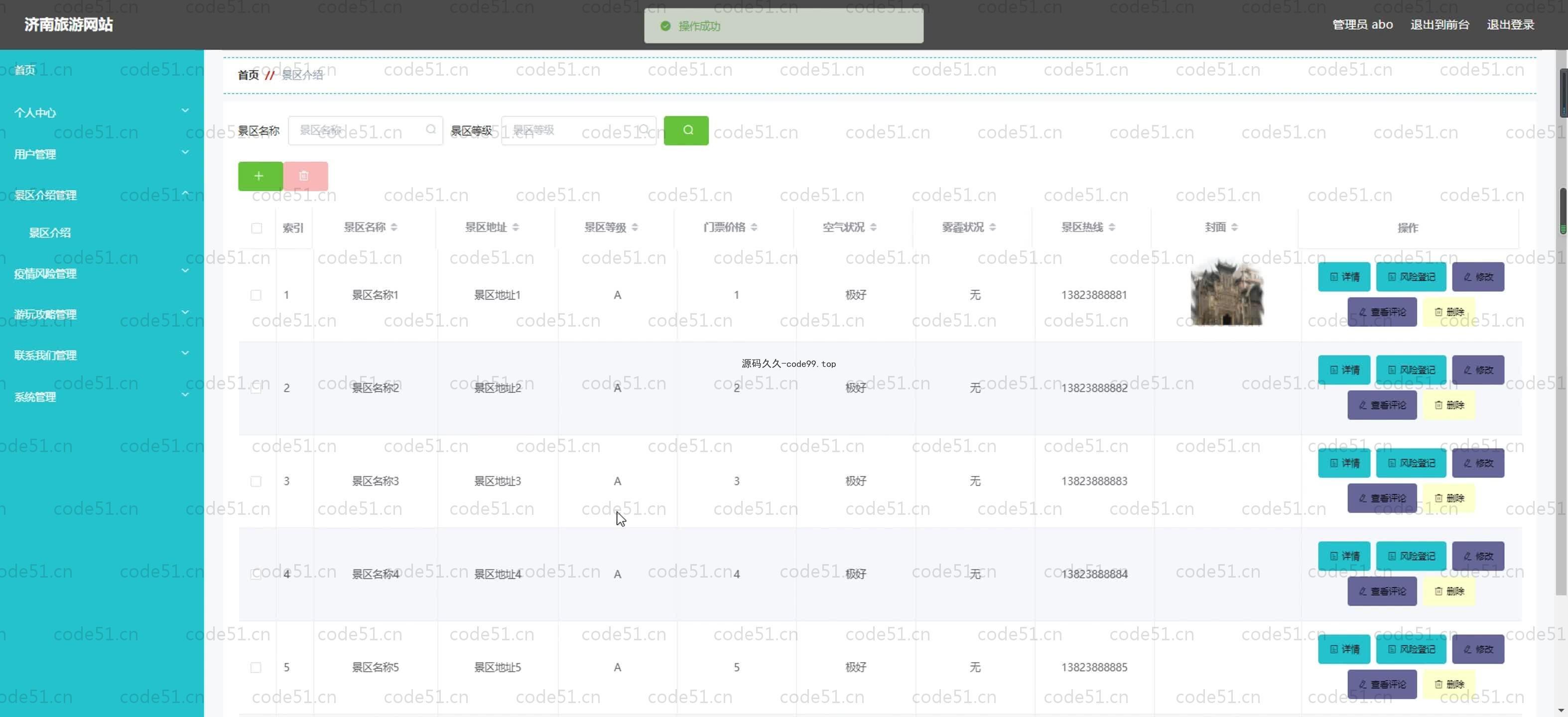The image size is (1568, 717).
Task: Open 风险登记 for 景区名称1 row
Action: tap(1411, 277)
